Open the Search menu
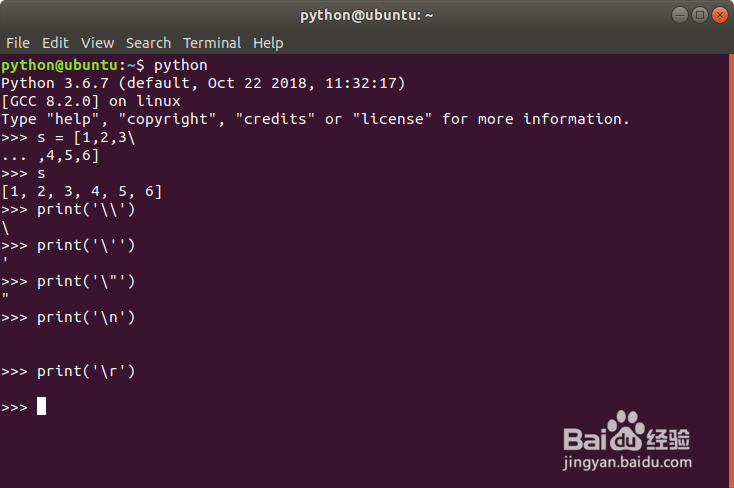Image resolution: width=734 pixels, height=488 pixels. [148, 43]
